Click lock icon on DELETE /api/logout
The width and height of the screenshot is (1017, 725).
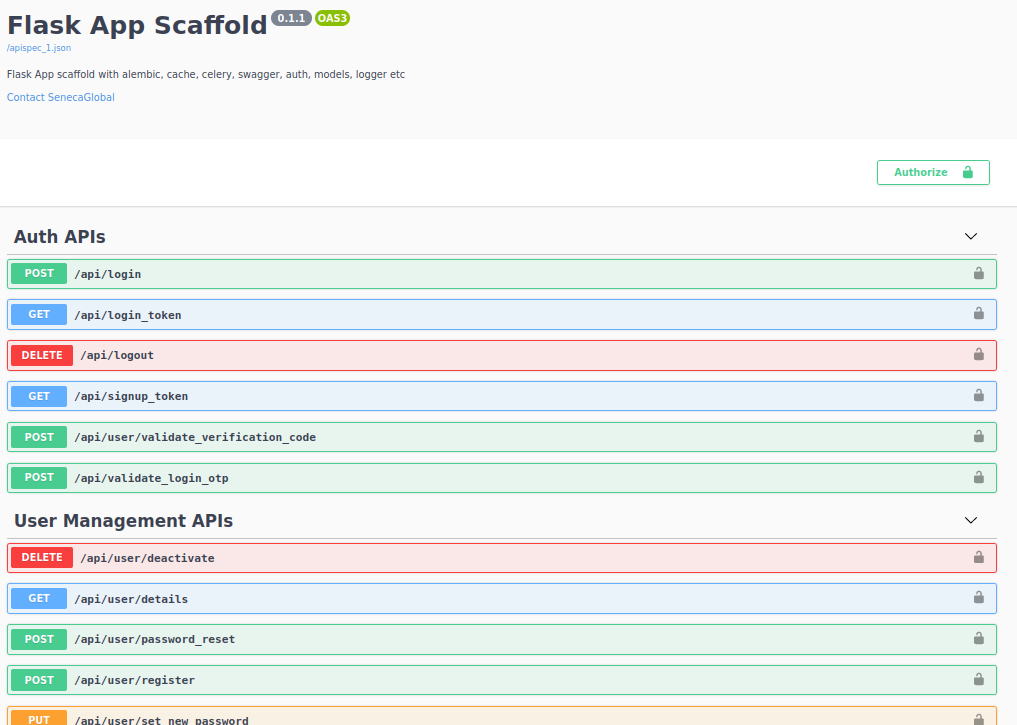(978, 355)
